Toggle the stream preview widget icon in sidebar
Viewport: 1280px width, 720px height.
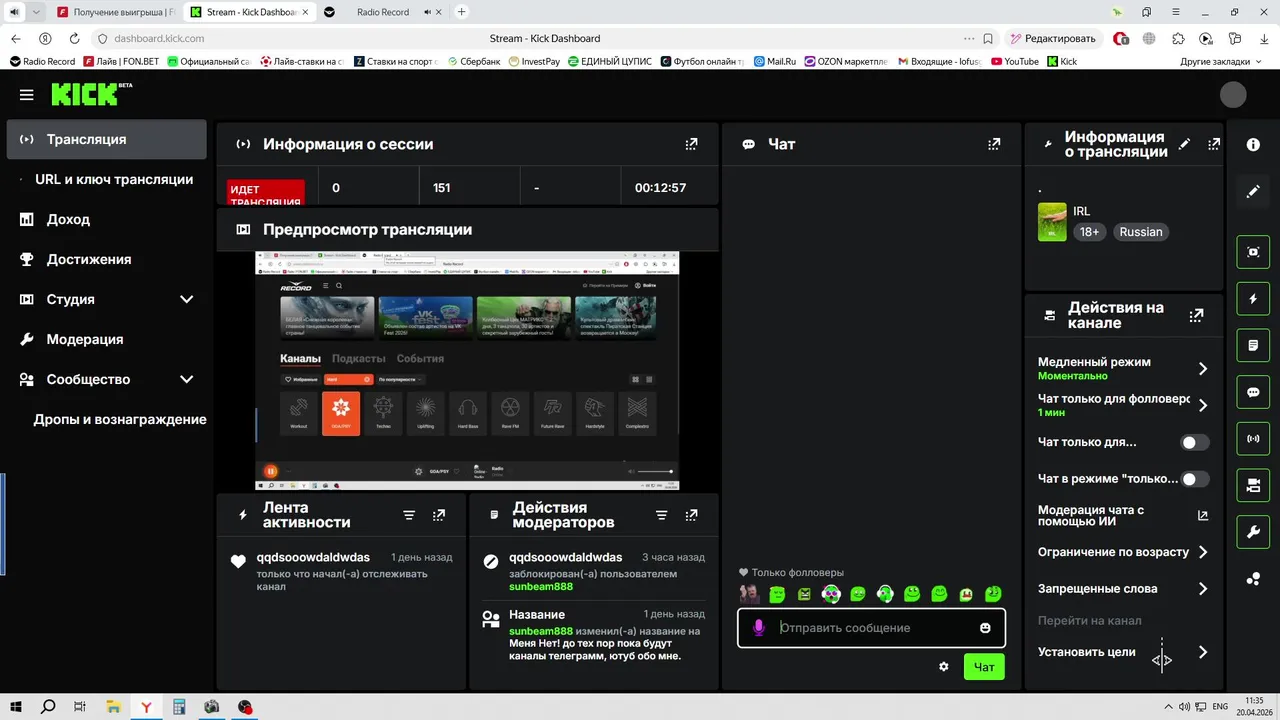click(x=1253, y=252)
